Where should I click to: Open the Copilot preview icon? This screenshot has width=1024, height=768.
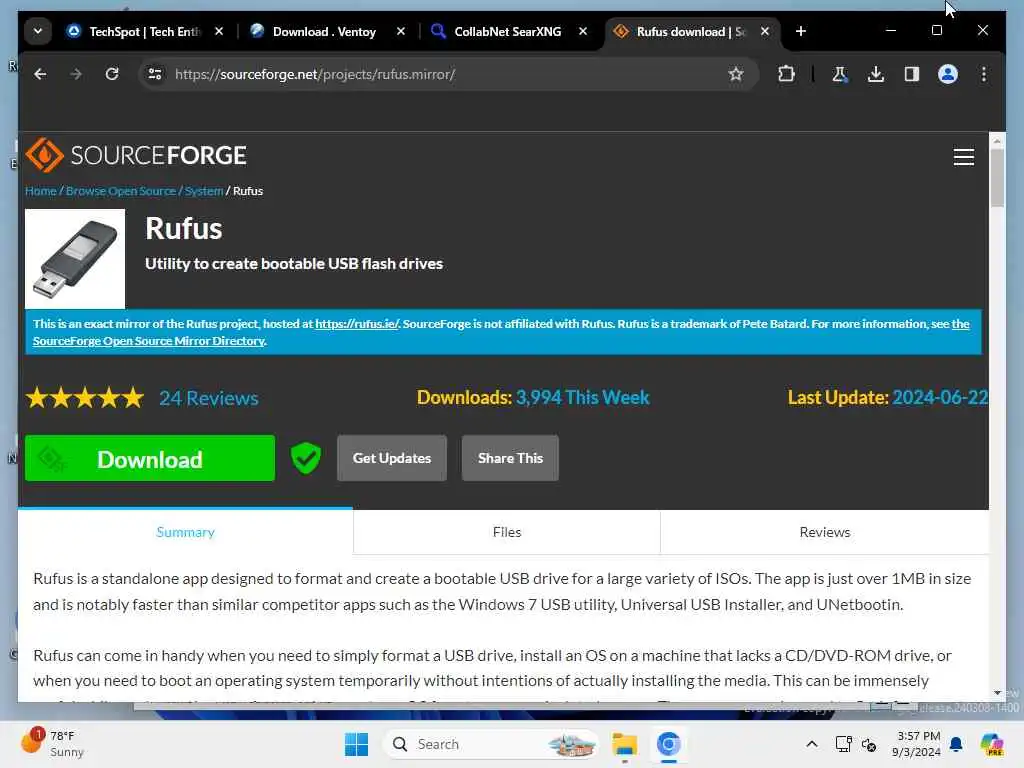click(991, 744)
